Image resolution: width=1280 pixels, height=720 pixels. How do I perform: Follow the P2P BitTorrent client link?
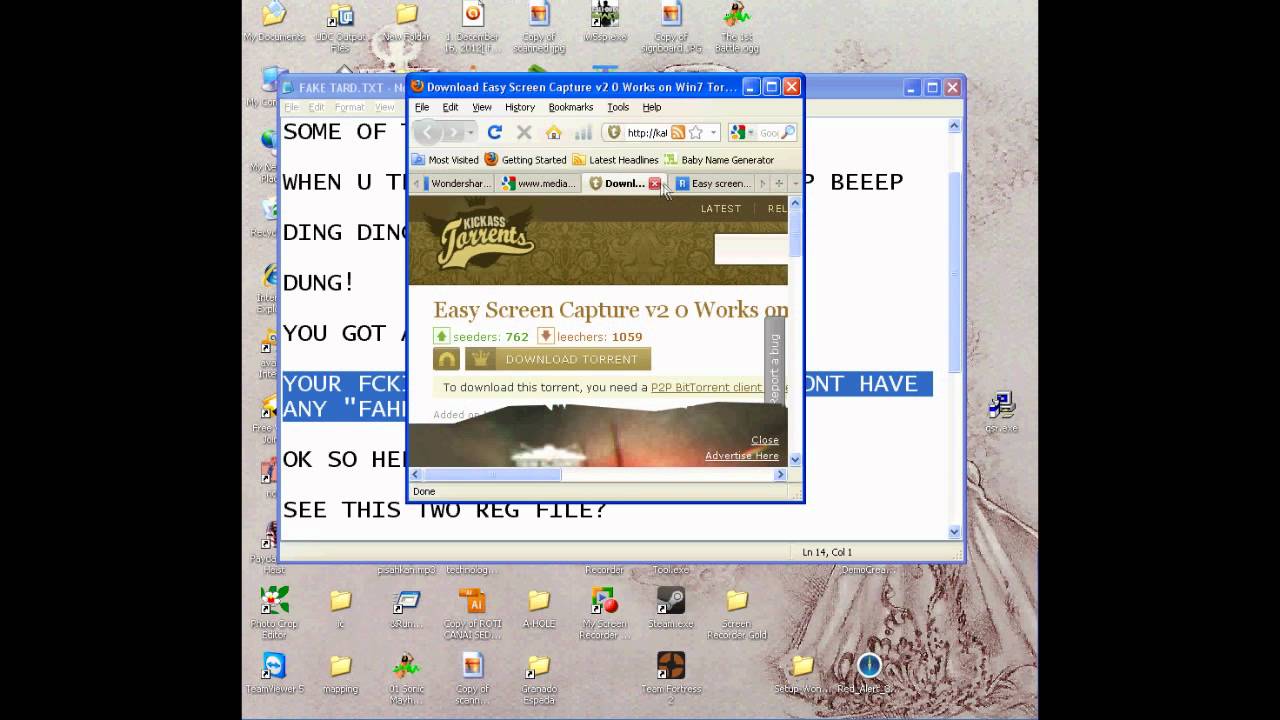pos(706,387)
